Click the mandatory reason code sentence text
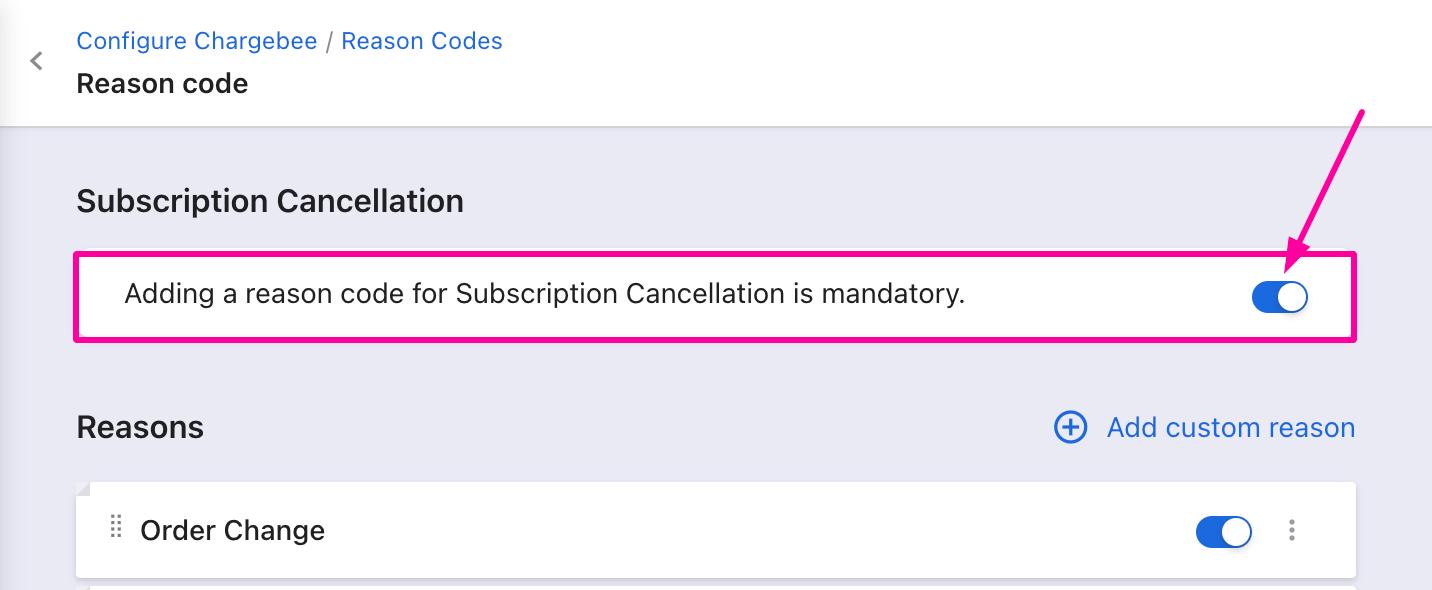The width and height of the screenshot is (1432, 590). pyautogui.click(x=545, y=294)
